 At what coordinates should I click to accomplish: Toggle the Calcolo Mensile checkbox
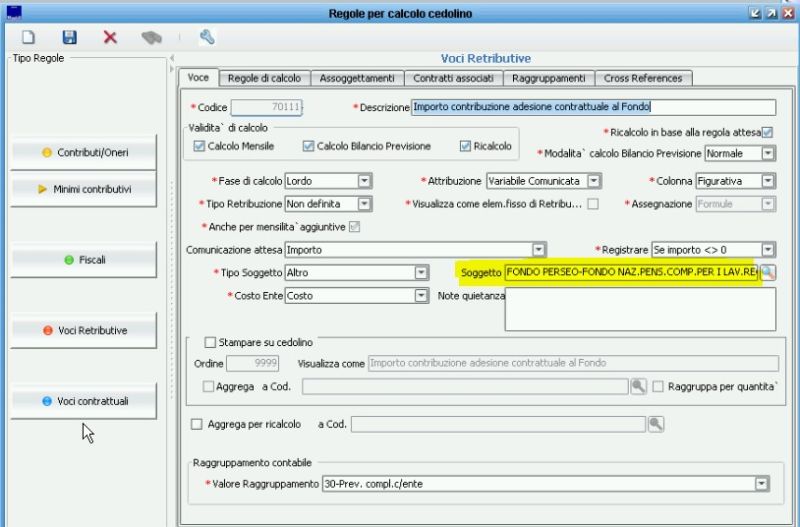pyautogui.click(x=199, y=146)
